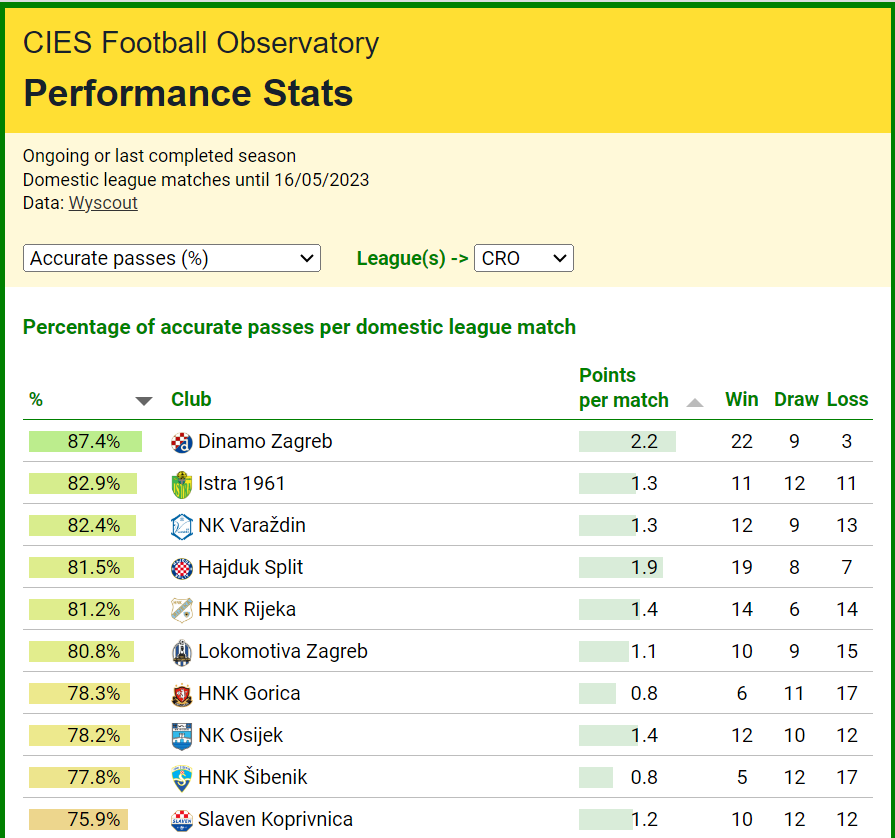This screenshot has height=838, width=895.
Task: Open the Accurate passes (%) metric dropdown
Action: point(171,258)
